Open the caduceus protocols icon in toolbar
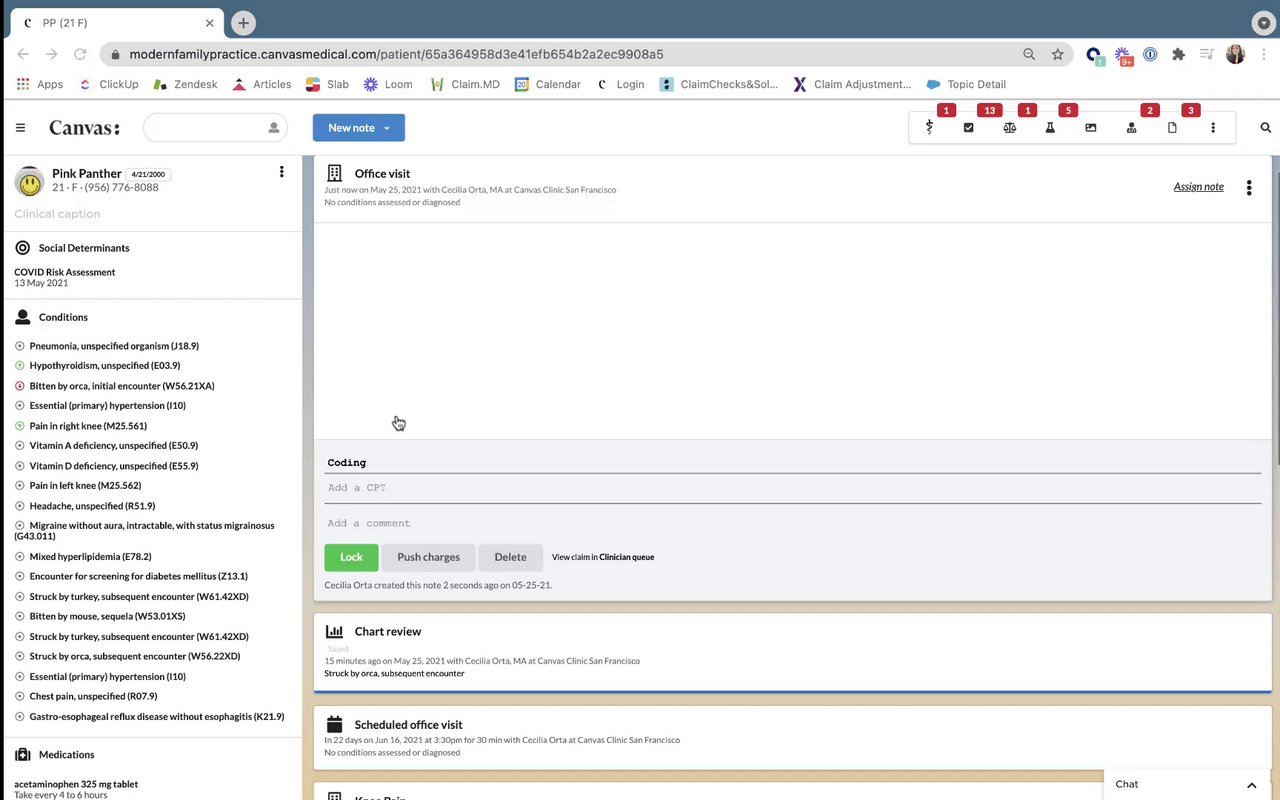 929,128
